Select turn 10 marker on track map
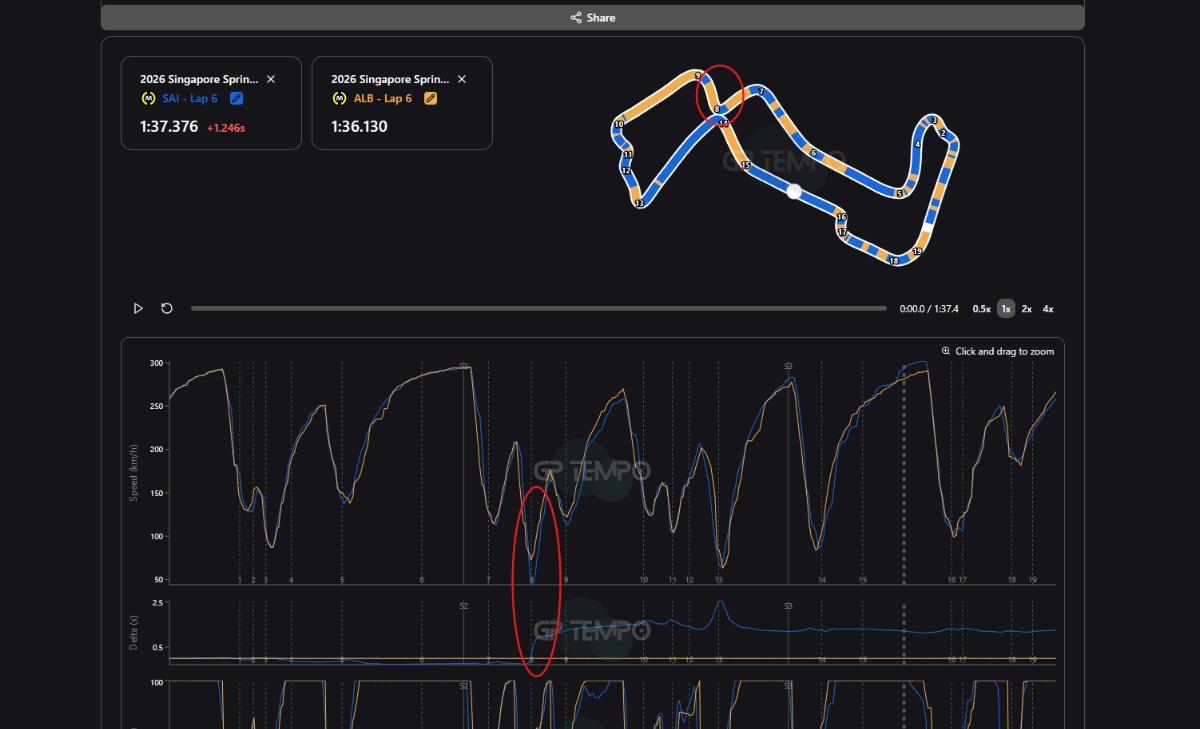 tap(619, 124)
